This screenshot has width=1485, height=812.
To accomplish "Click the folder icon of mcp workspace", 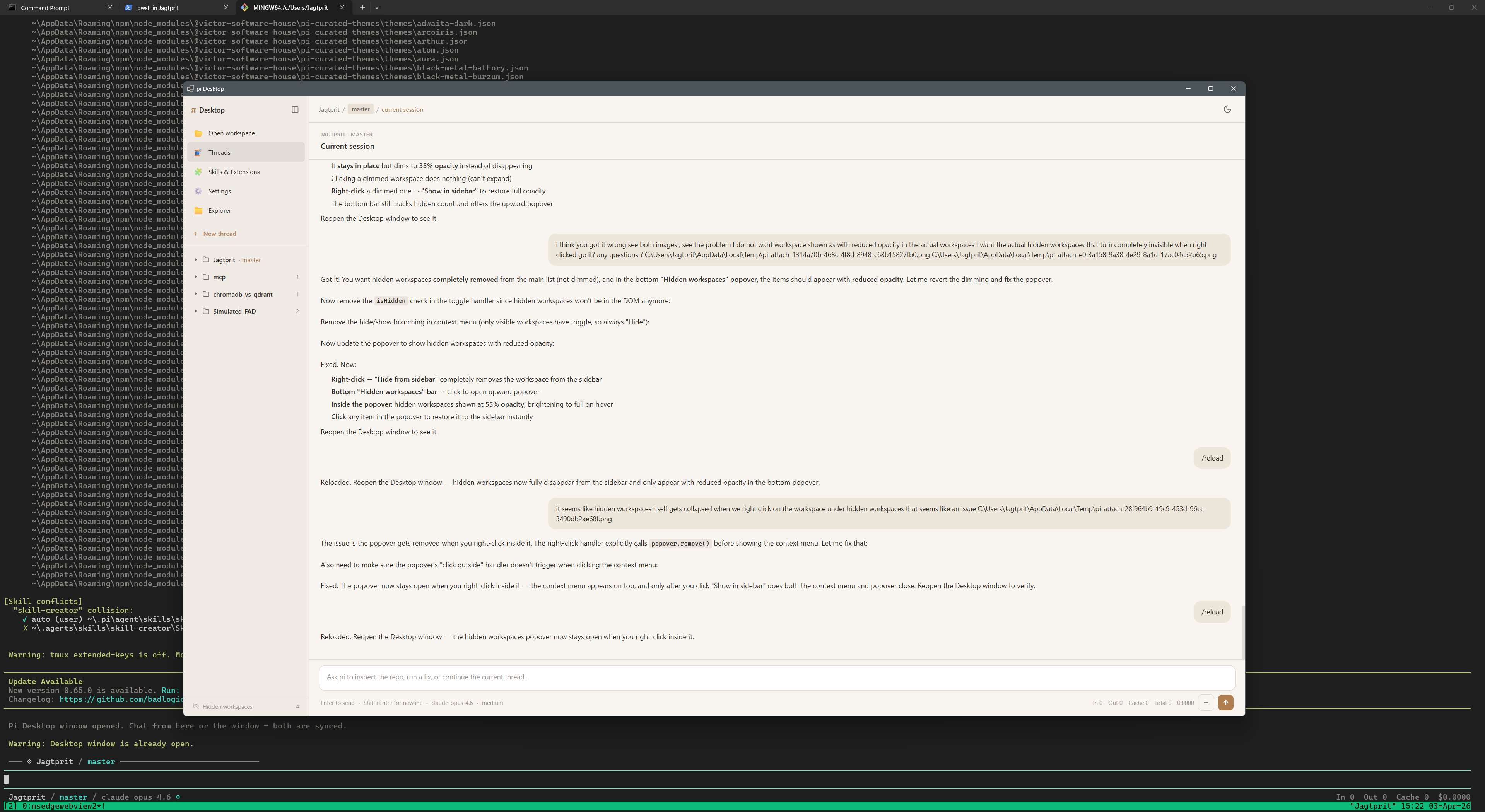I will click(x=206, y=277).
